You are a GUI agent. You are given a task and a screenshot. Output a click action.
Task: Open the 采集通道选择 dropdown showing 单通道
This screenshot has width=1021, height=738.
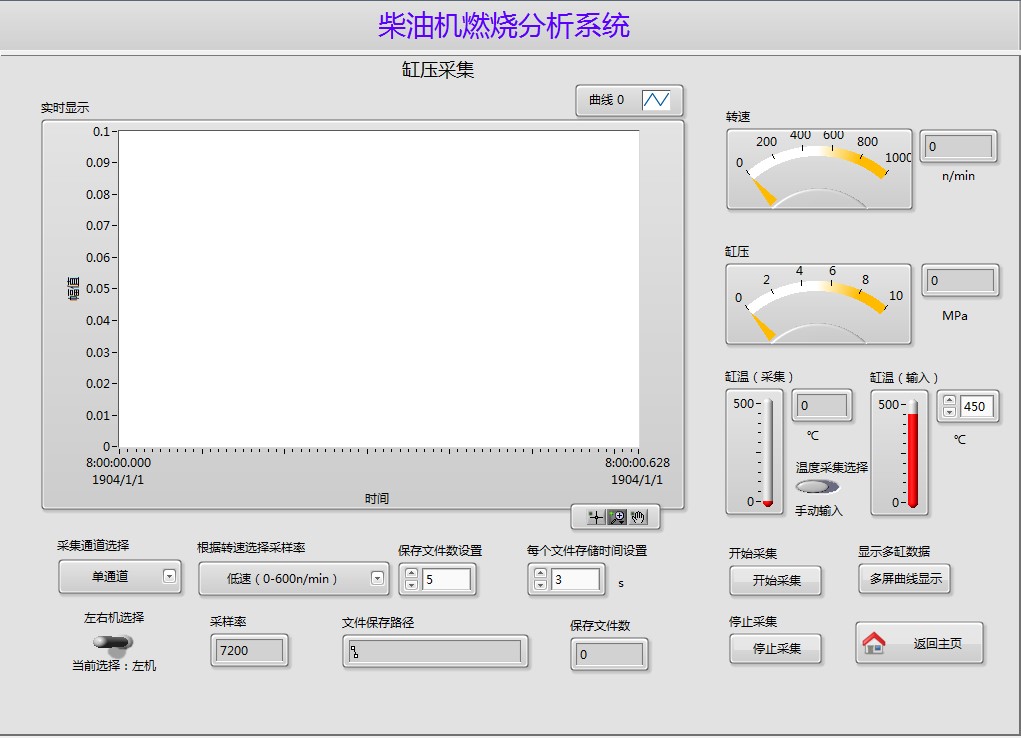tap(120, 576)
